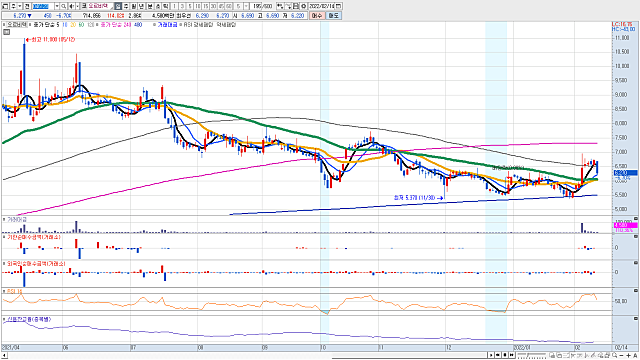Click the red 매수 buy button
Screen dimensions: 640x360
318,16
